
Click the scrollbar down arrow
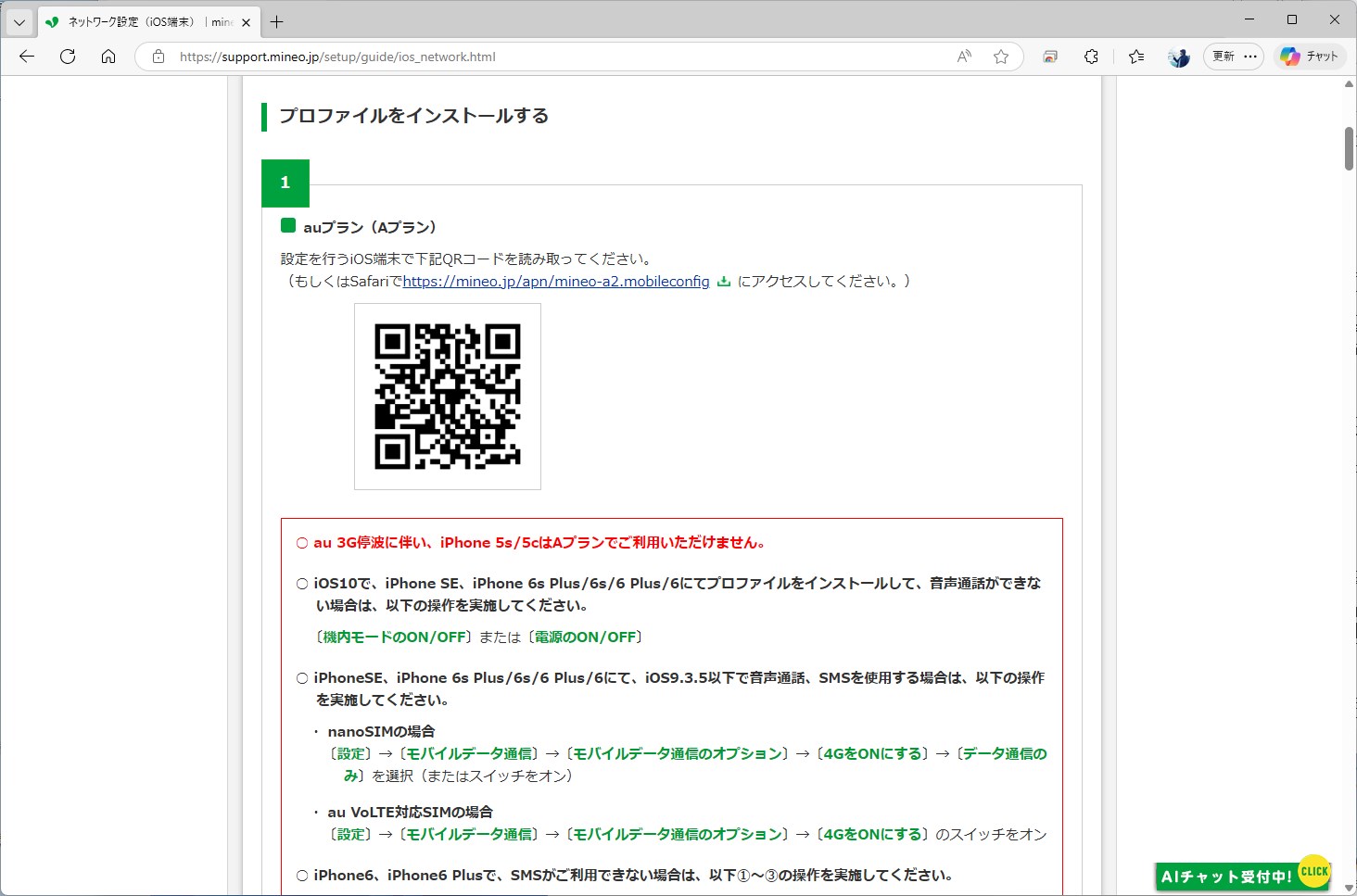pyautogui.click(x=1348, y=888)
